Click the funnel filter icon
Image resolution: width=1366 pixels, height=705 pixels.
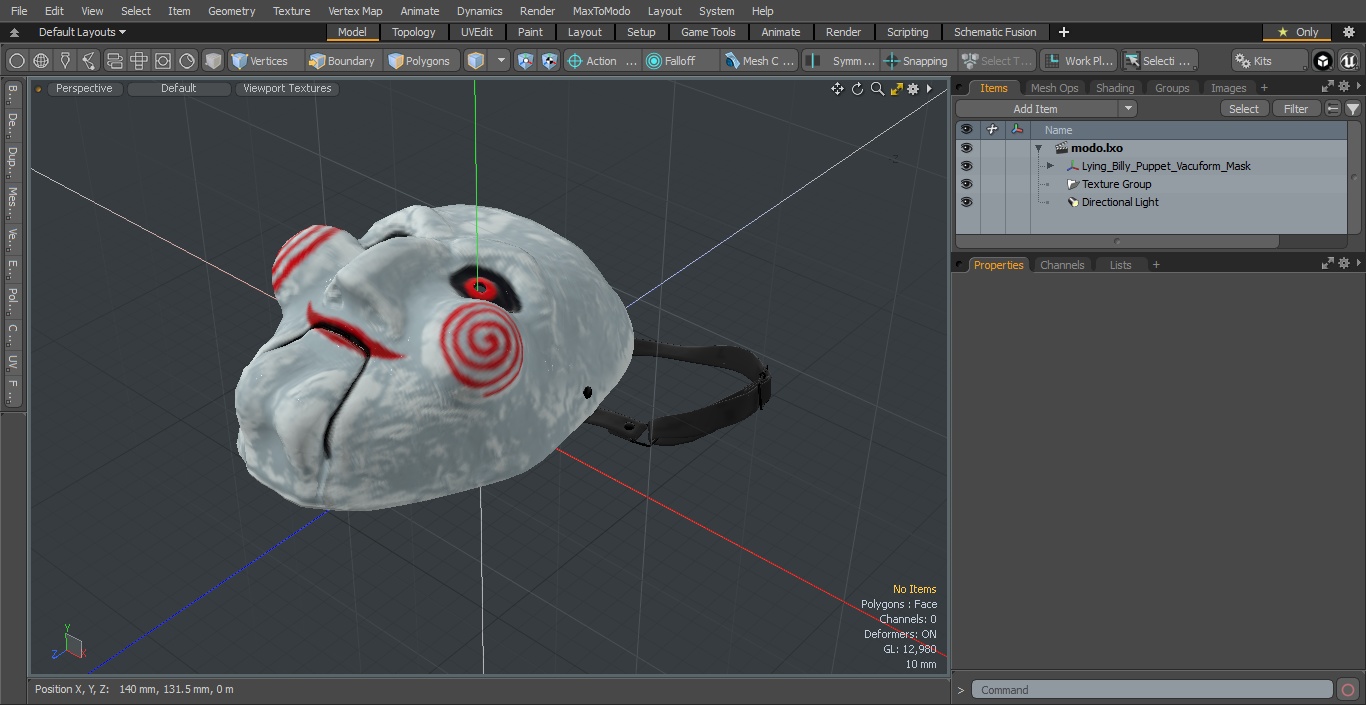pos(1352,109)
